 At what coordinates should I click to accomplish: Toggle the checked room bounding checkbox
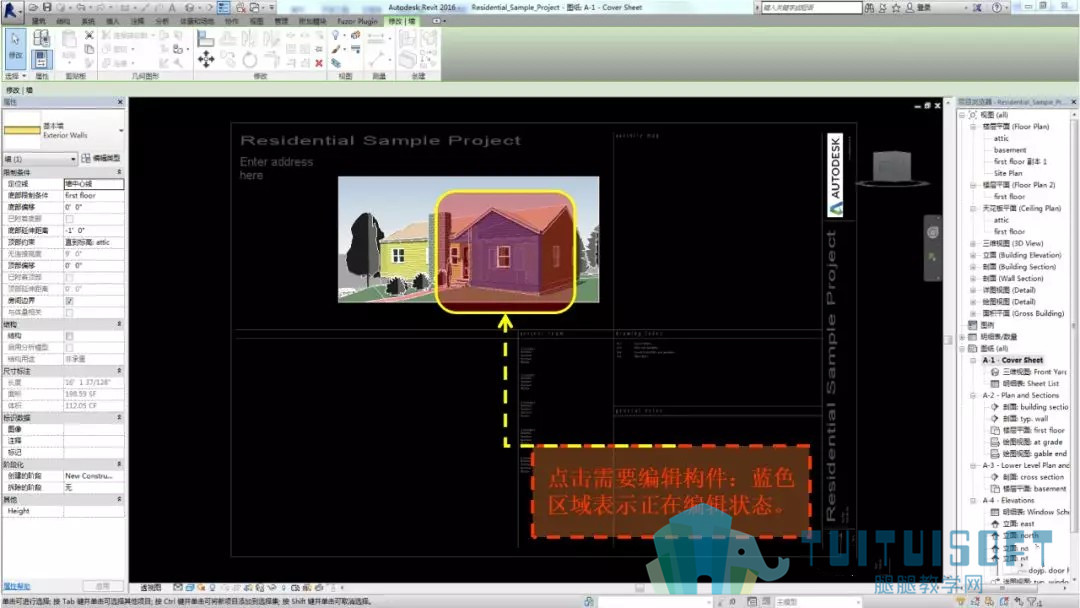(x=69, y=301)
